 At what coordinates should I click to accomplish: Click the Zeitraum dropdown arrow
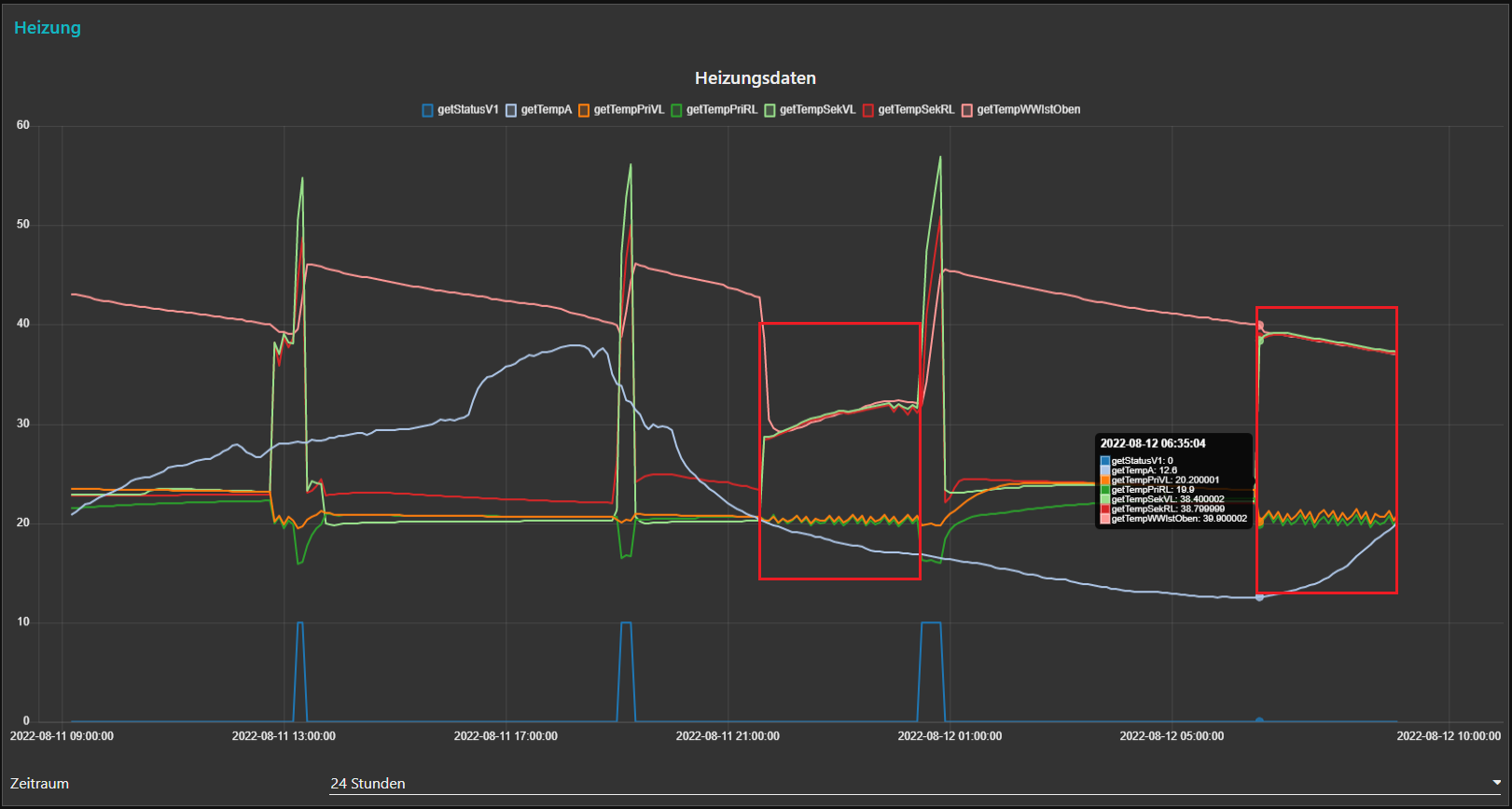pos(1496,783)
